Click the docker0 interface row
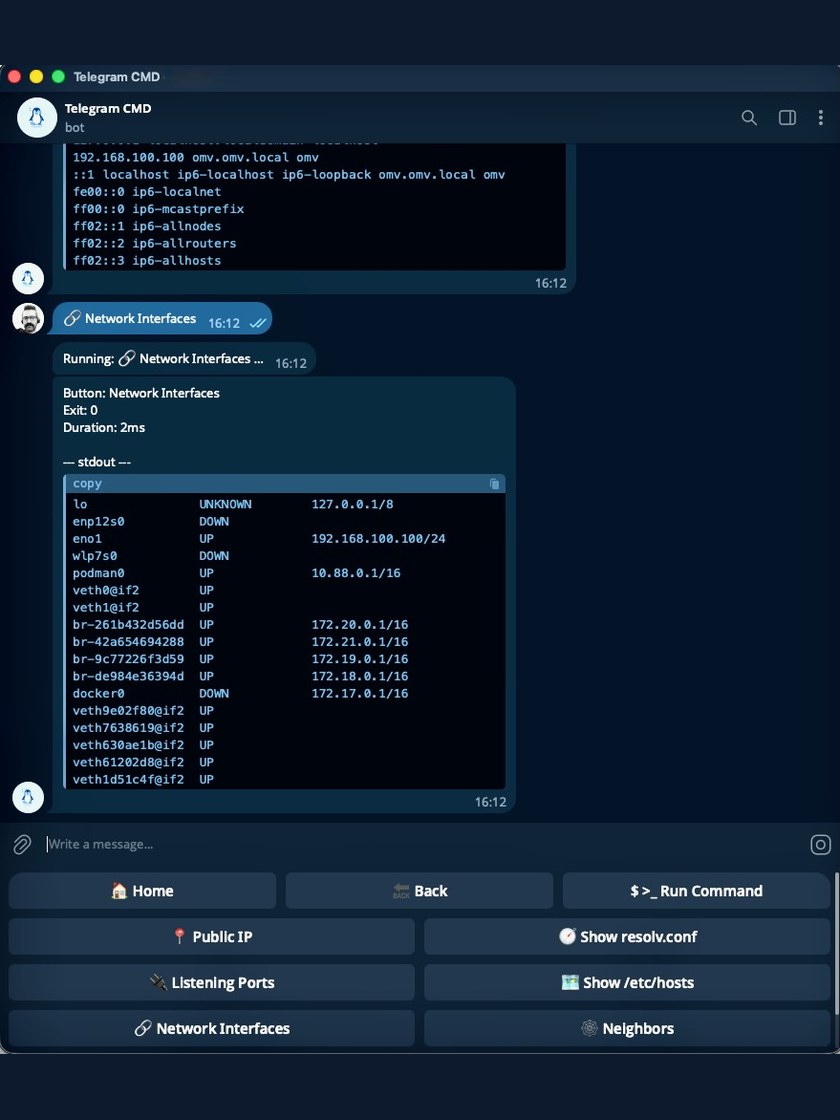Viewport: 840px width, 1120px height. (x=240, y=694)
